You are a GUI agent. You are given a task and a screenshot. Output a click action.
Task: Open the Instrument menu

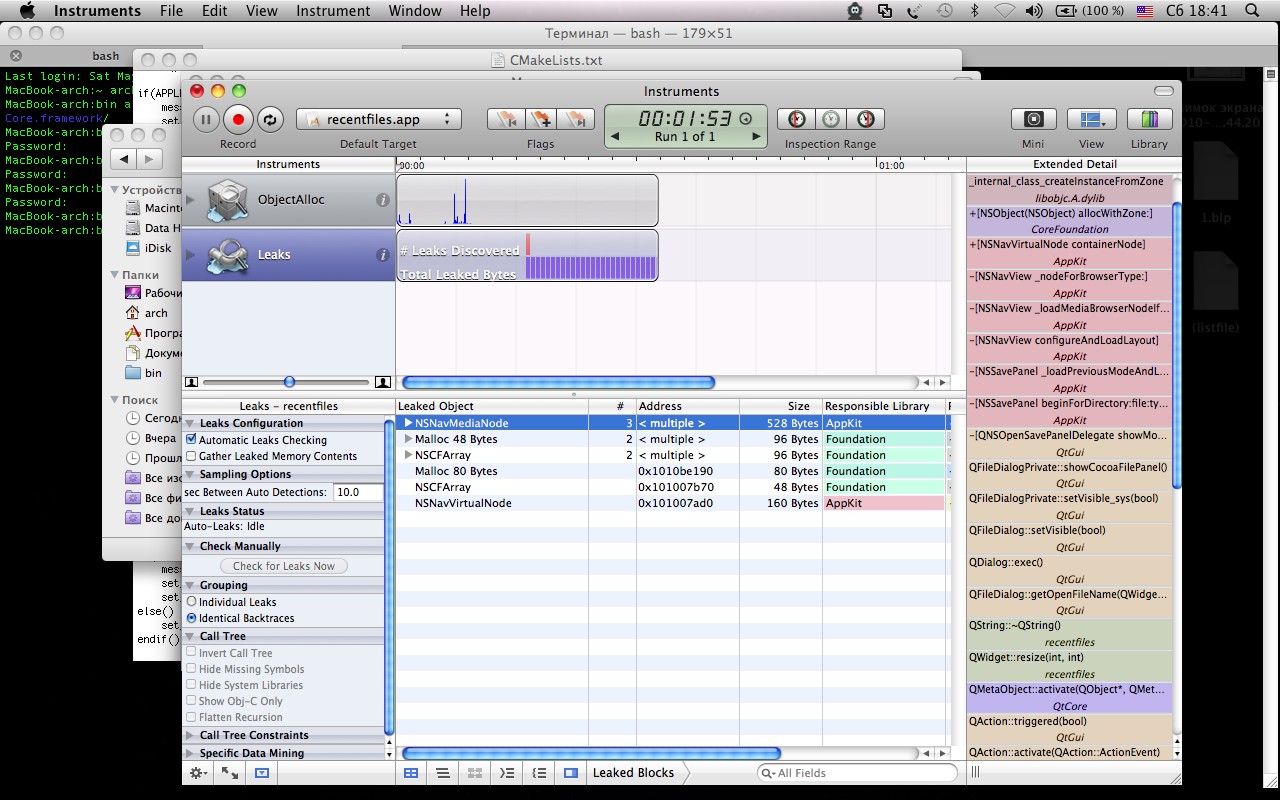tap(333, 11)
